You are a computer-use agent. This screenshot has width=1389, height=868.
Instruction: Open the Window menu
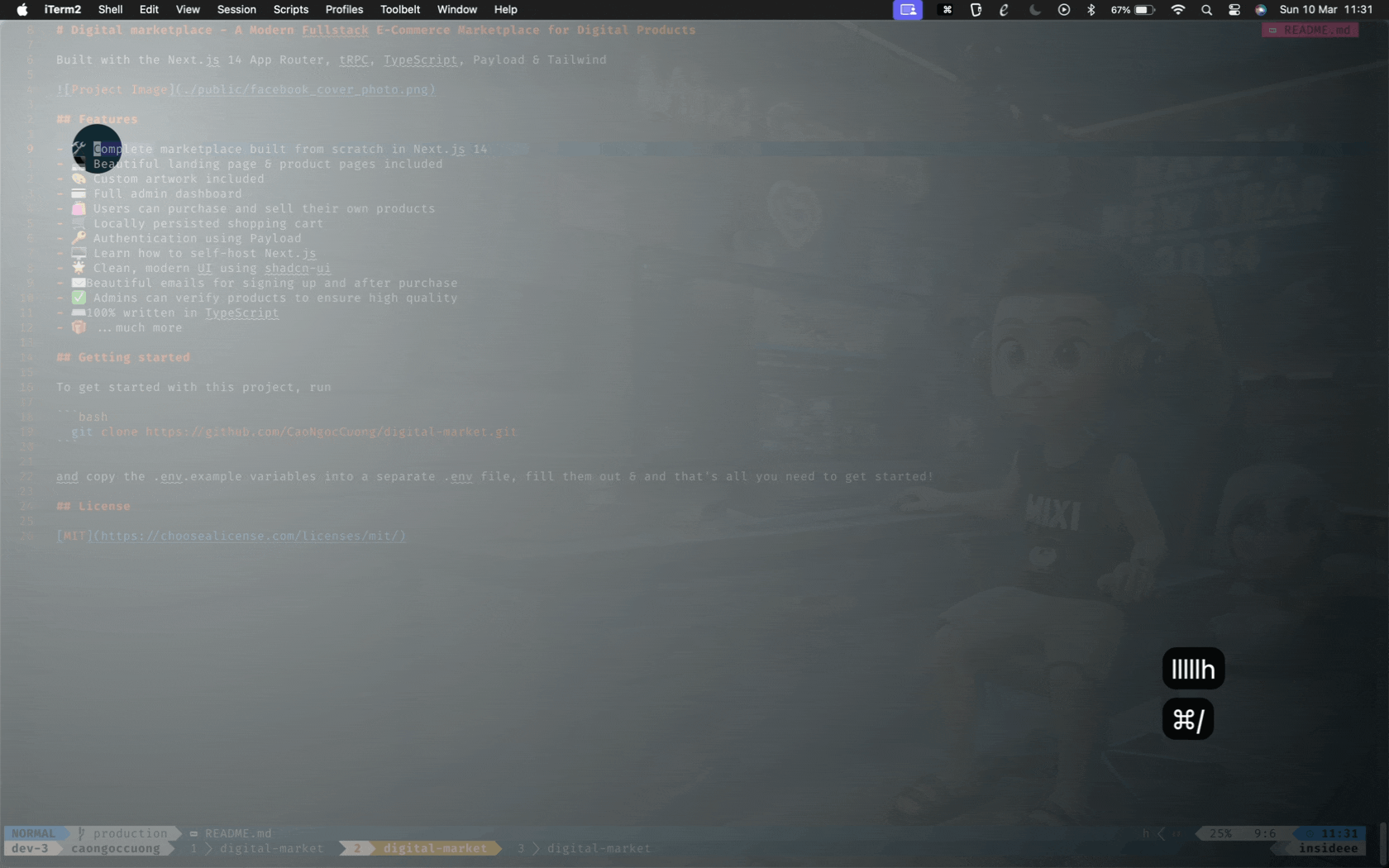click(x=456, y=10)
